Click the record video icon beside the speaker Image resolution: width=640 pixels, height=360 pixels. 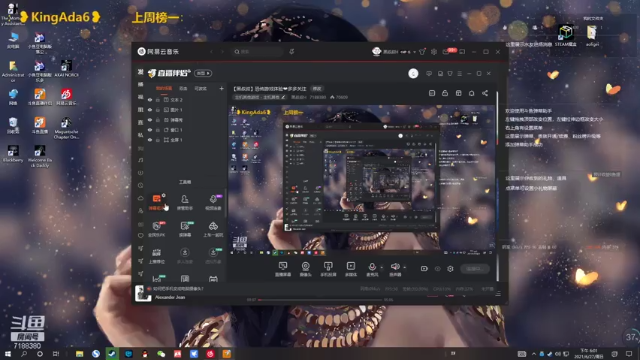[x=424, y=269]
